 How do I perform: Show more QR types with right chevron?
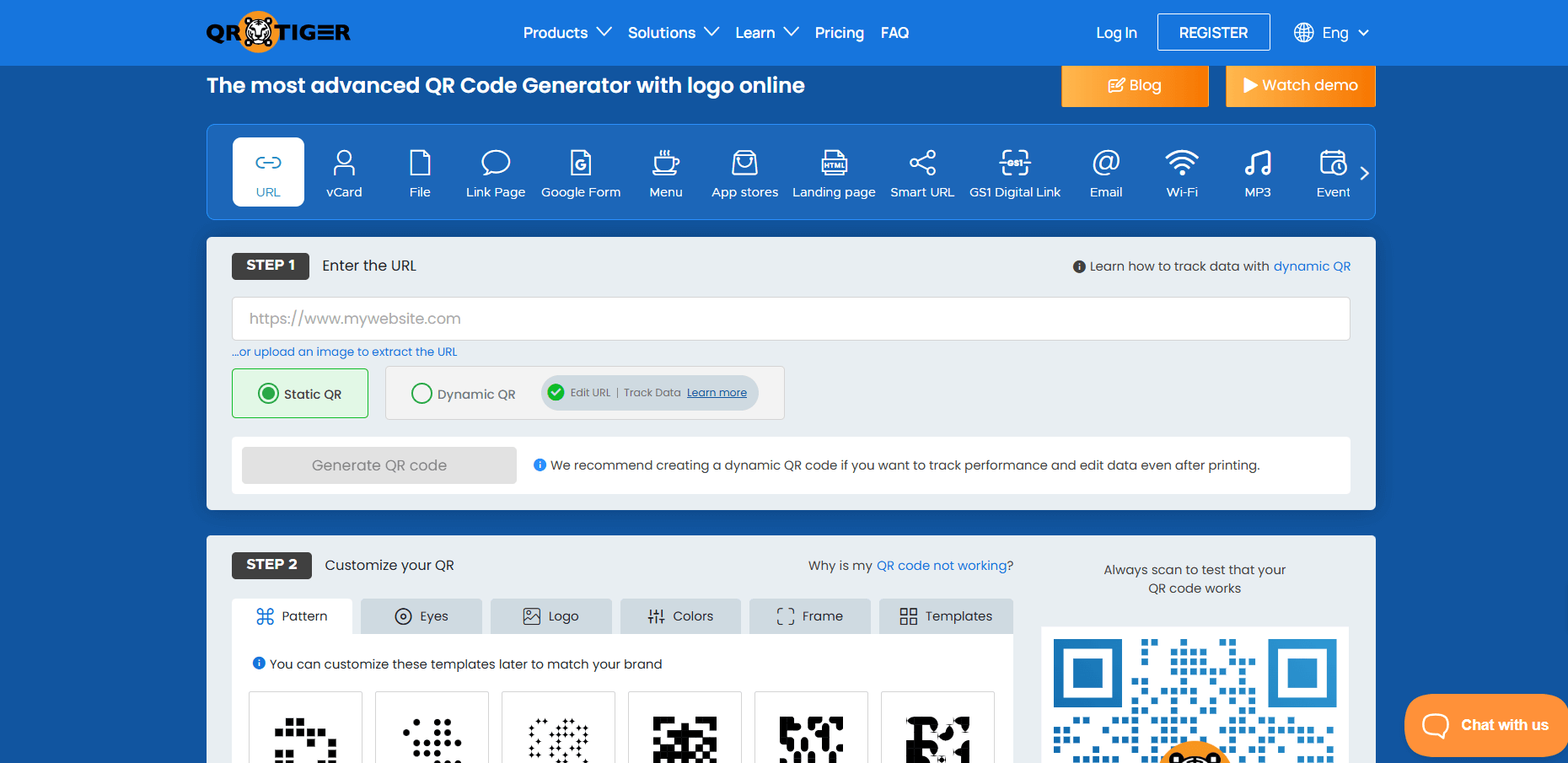(1364, 173)
